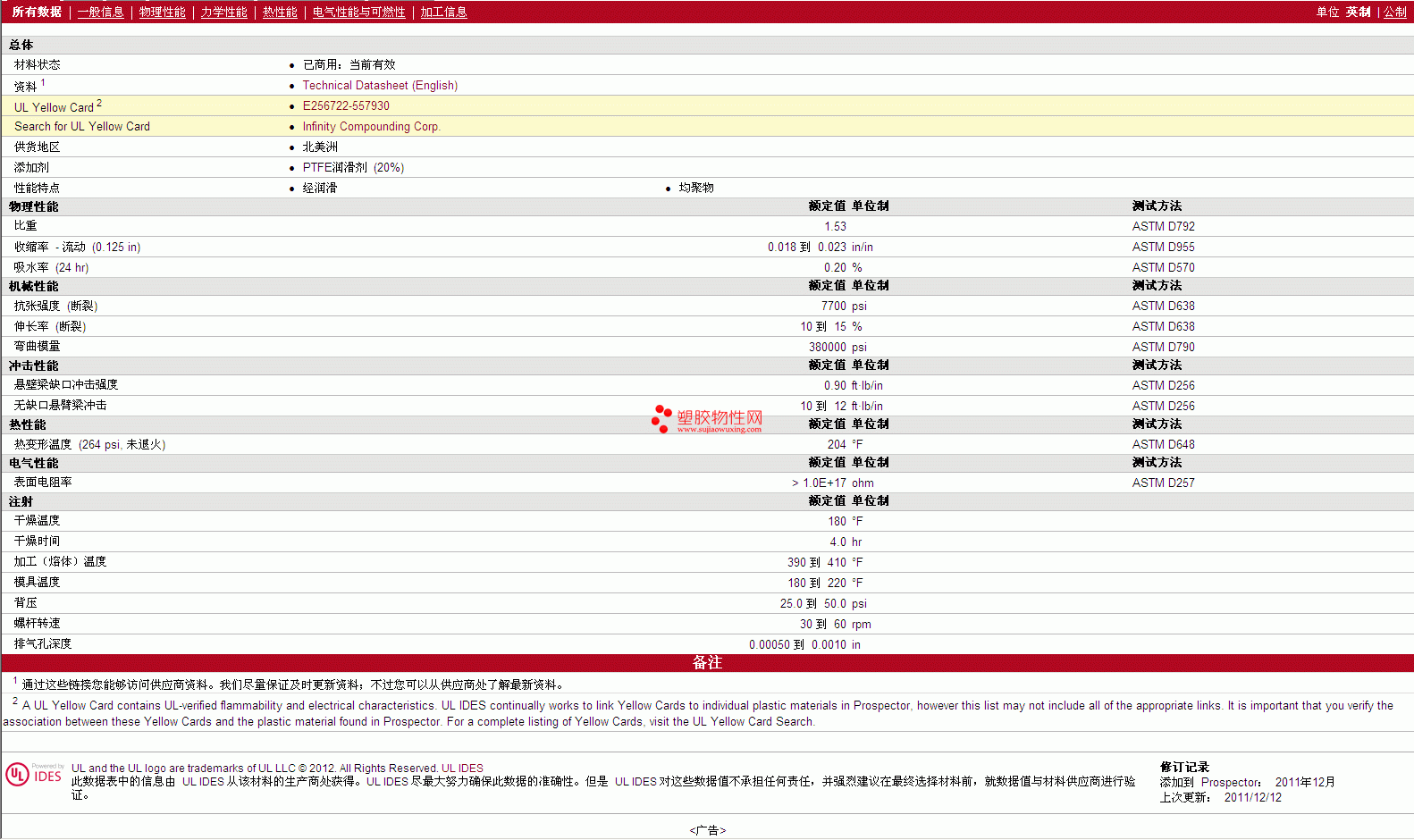Click the ASTM D648 test method
The image size is (1414, 840).
tap(1163, 444)
